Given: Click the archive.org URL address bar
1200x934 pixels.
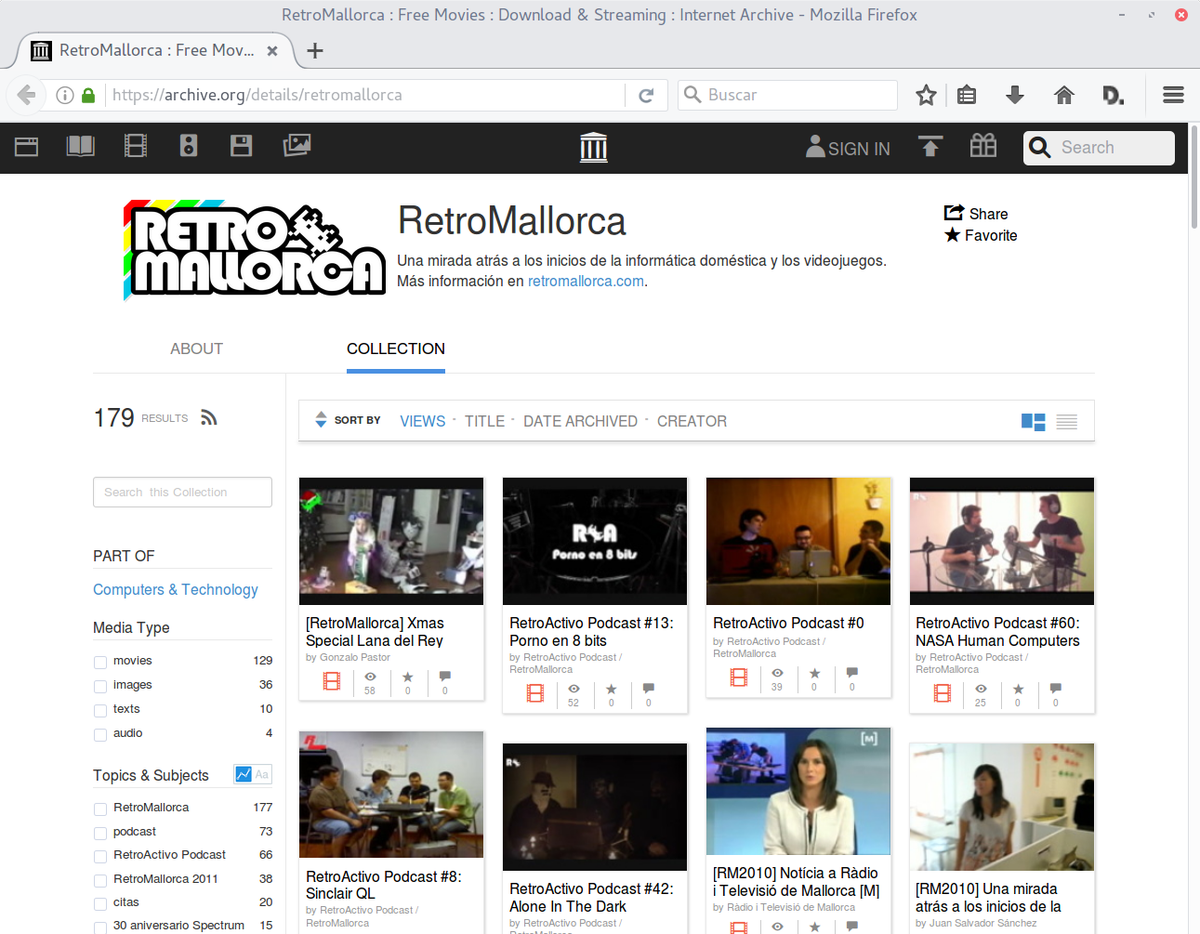Looking at the screenshot, I should tap(365, 95).
